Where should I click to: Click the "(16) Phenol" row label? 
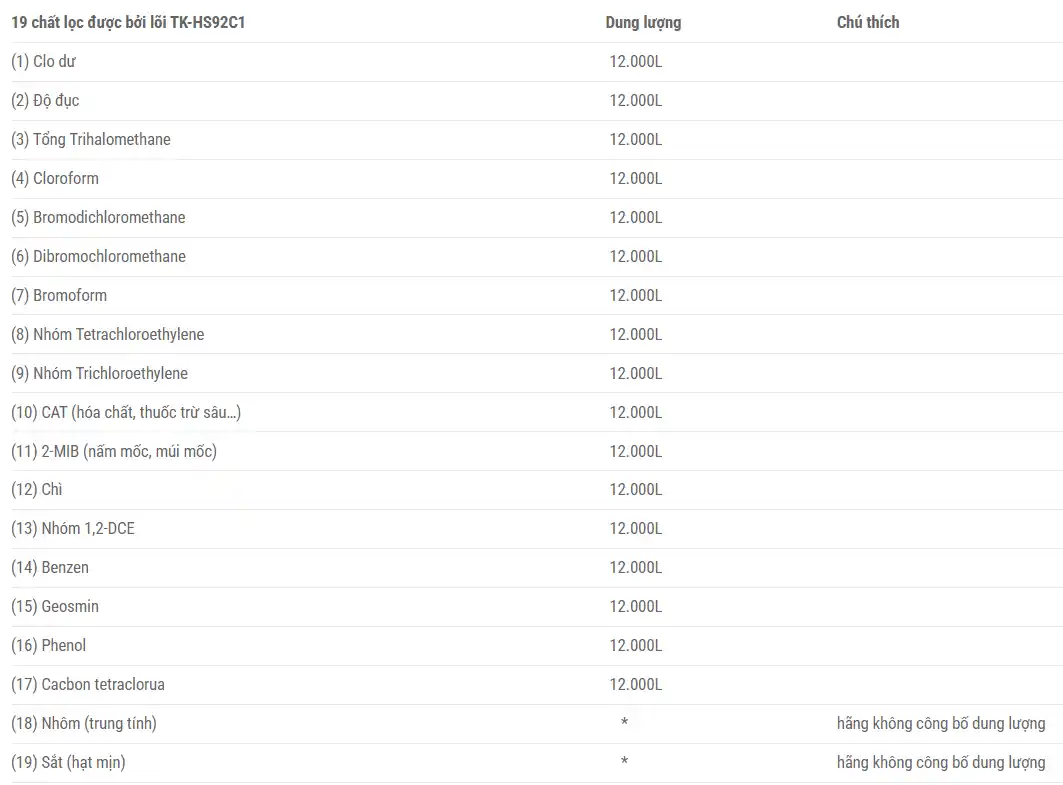coord(48,645)
